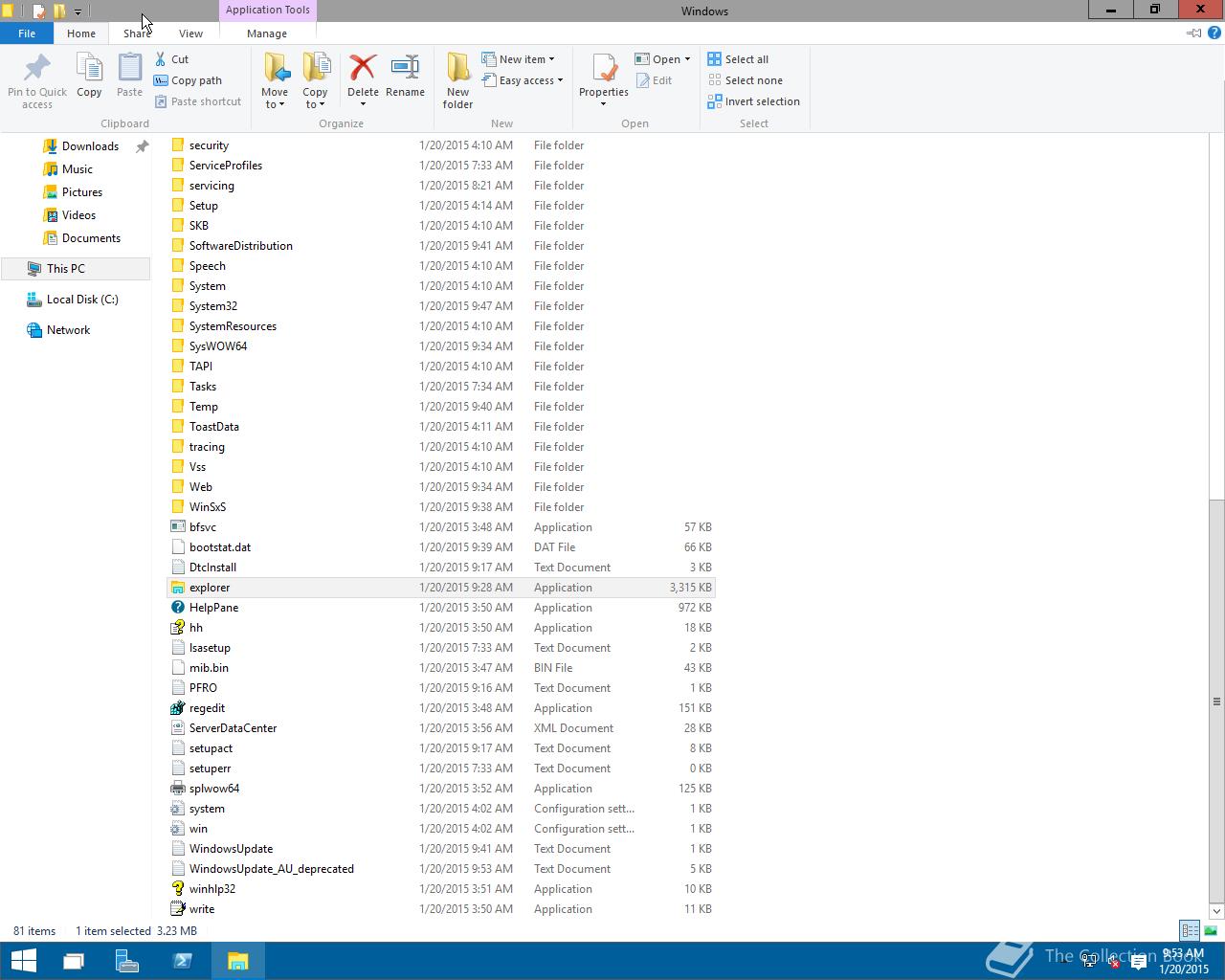The height and width of the screenshot is (980, 1225).
Task: Click the Edit command in the Open group
Action: (x=654, y=80)
